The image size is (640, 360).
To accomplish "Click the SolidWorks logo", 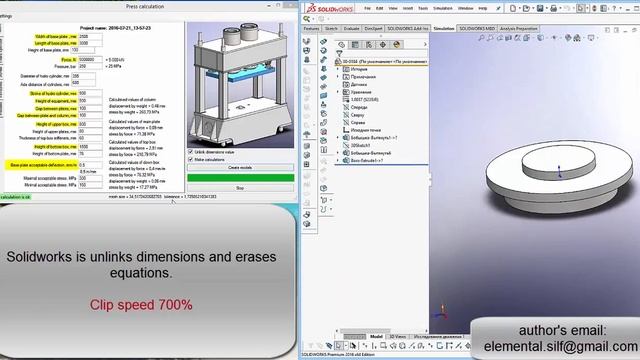I will [x=330, y=8].
